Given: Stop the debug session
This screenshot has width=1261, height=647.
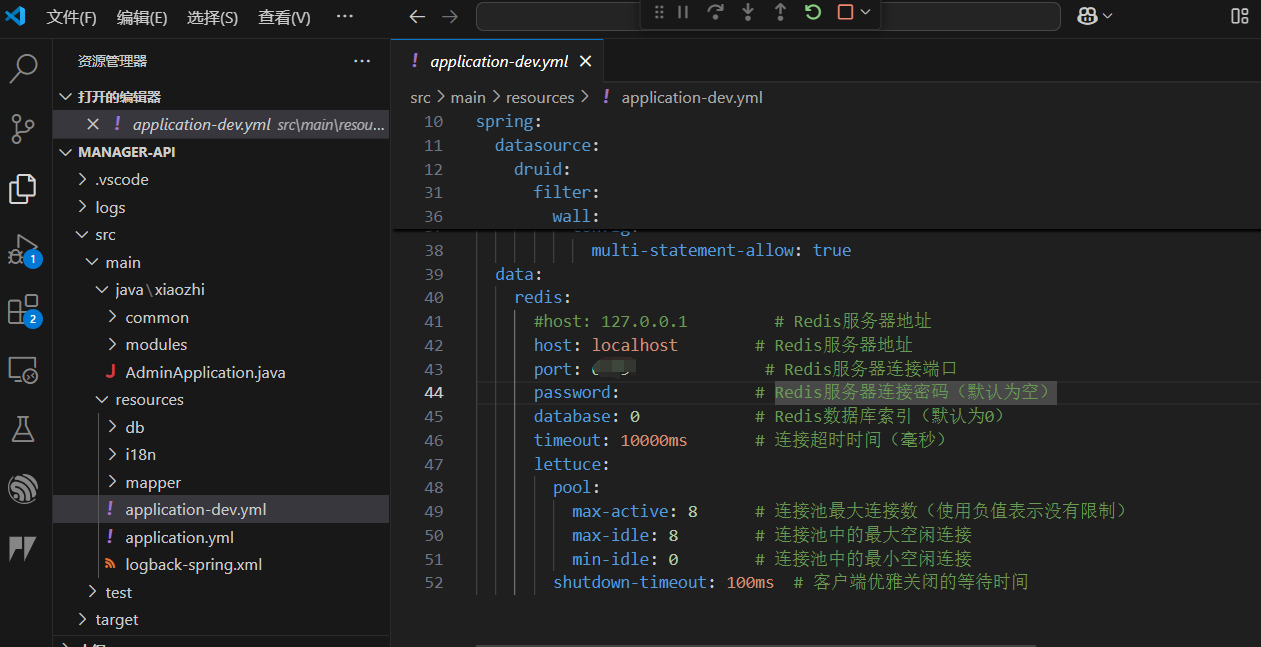Looking at the screenshot, I should [x=845, y=13].
